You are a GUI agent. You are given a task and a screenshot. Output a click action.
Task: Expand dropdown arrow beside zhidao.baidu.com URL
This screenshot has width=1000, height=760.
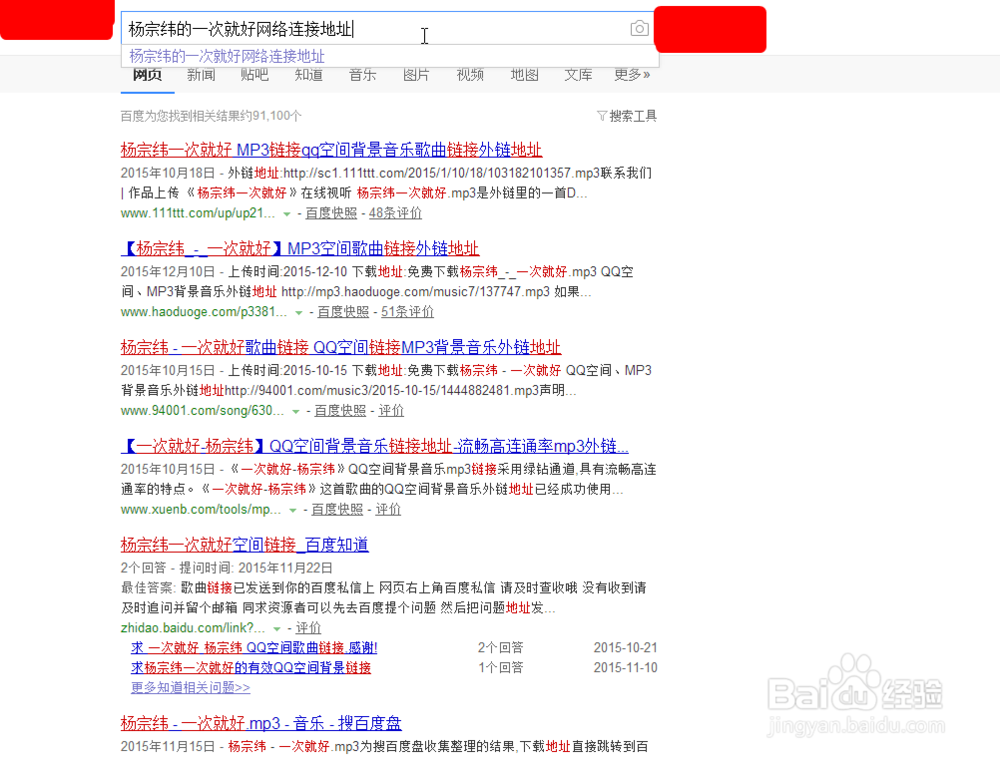click(x=277, y=629)
